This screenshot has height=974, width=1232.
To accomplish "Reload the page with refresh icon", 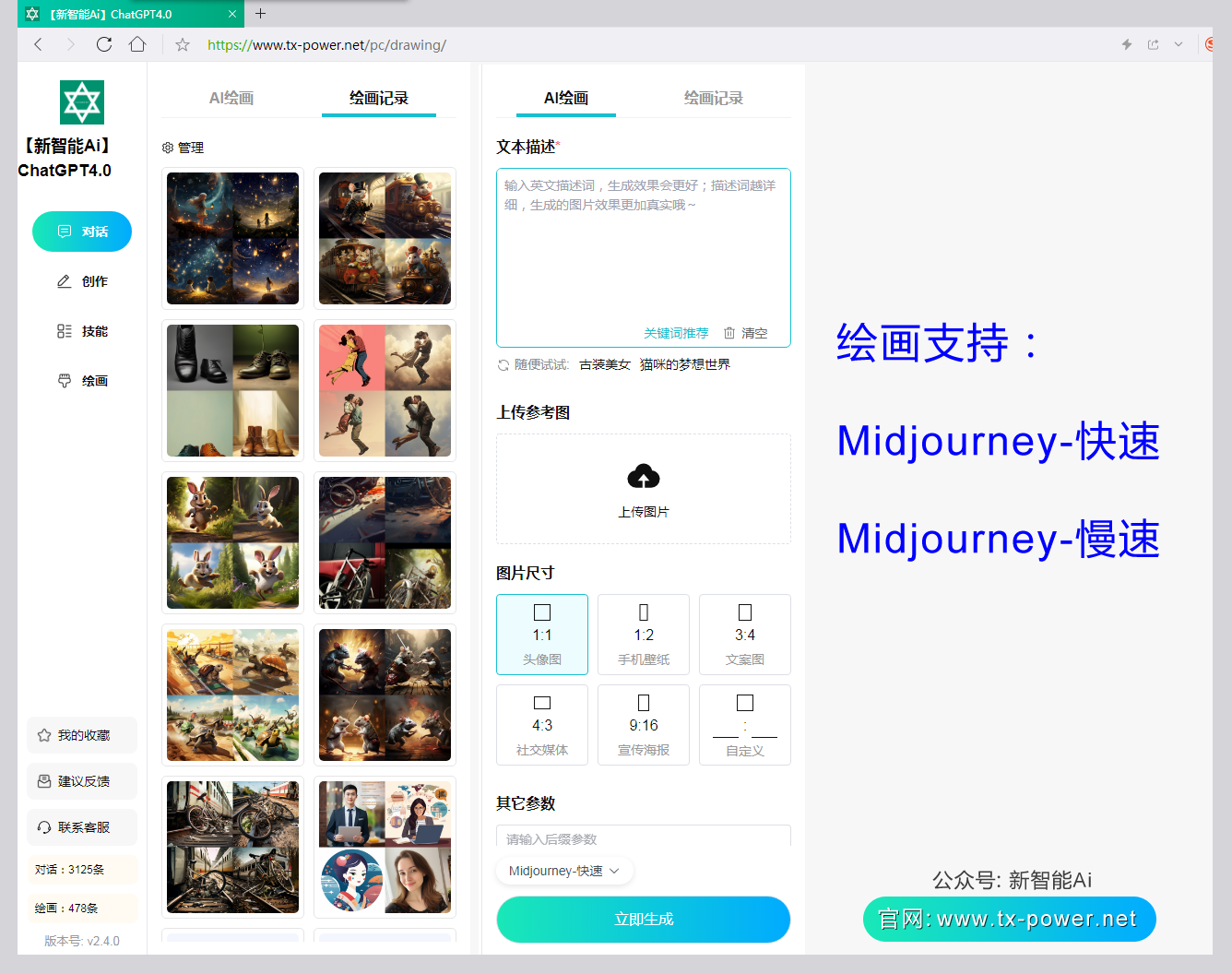I will tap(104, 44).
